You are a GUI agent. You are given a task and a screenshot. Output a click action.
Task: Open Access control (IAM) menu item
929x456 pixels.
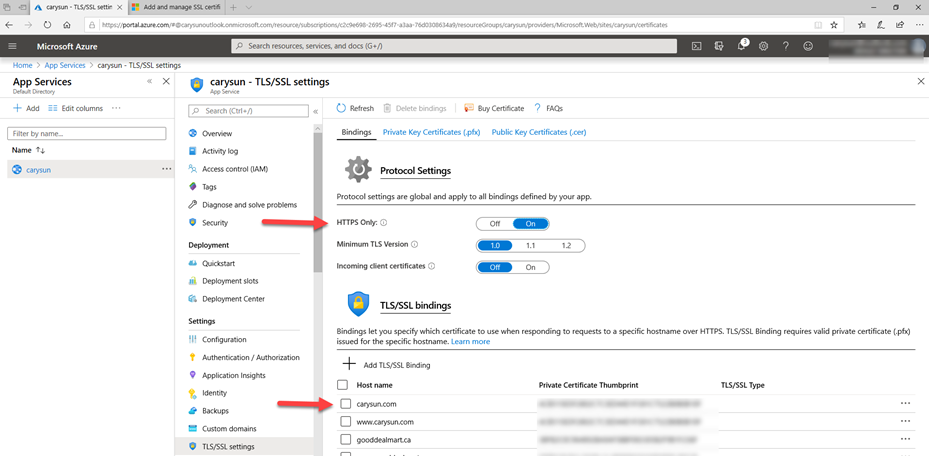pyautogui.click(x=235, y=169)
